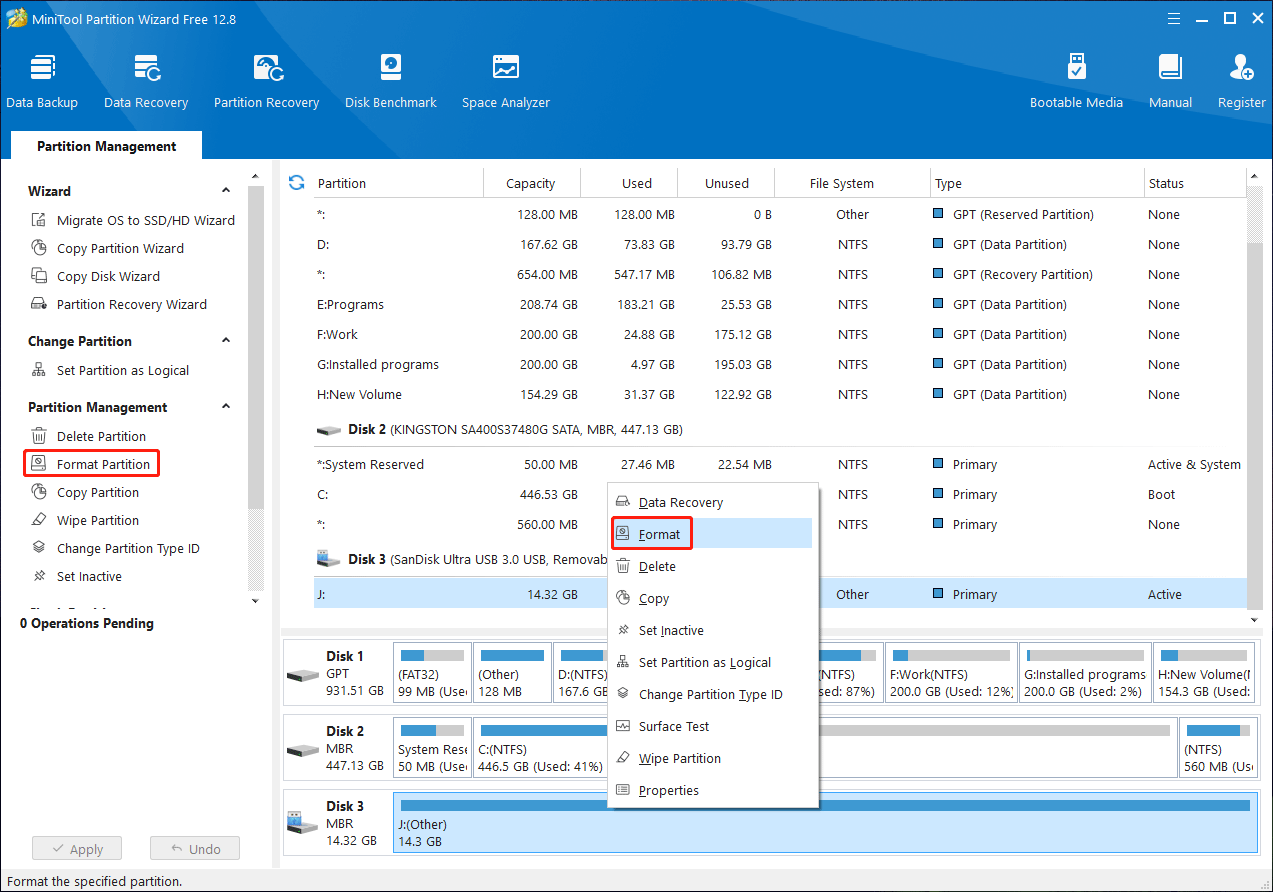Click the Apply button
Screen dimensions: 1273x892
point(76,849)
